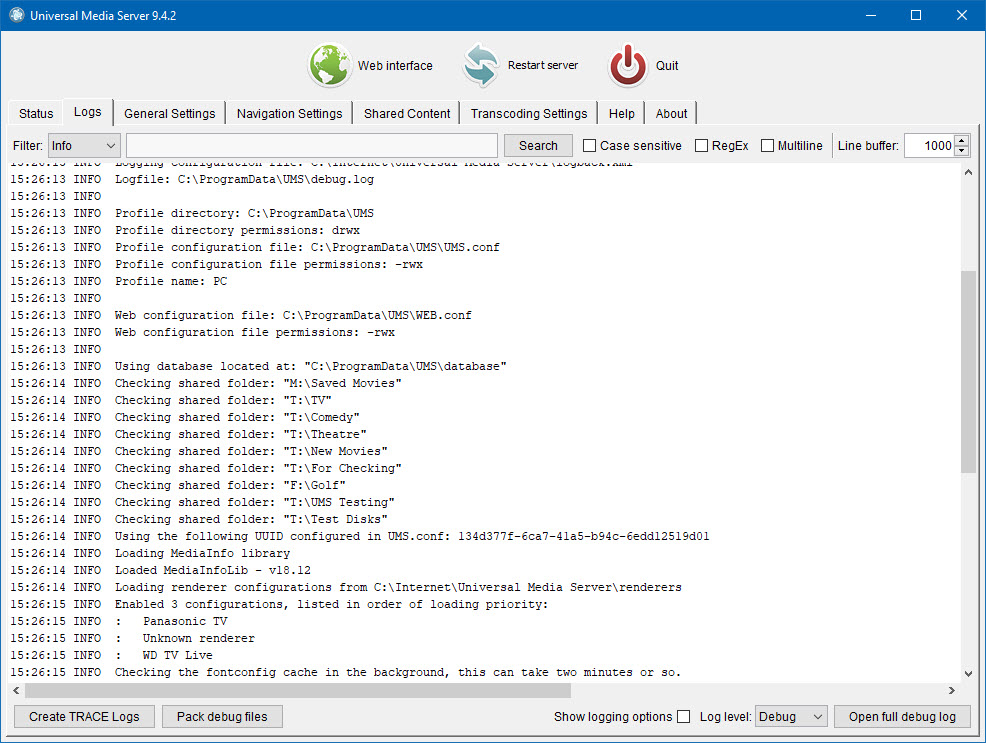Open the Filter level dropdown set to Info
This screenshot has height=743, width=986.
pyautogui.click(x=84, y=146)
